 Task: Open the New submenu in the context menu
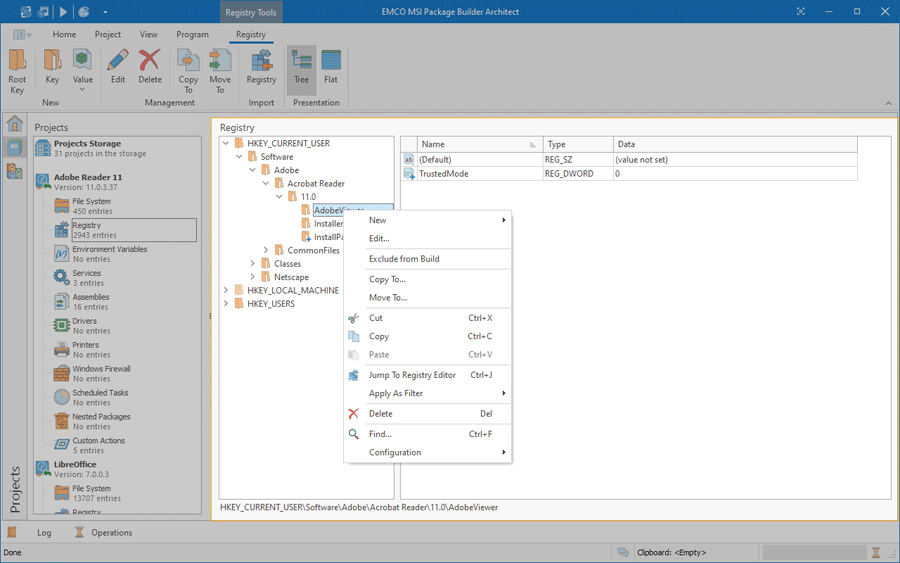[x=428, y=220]
